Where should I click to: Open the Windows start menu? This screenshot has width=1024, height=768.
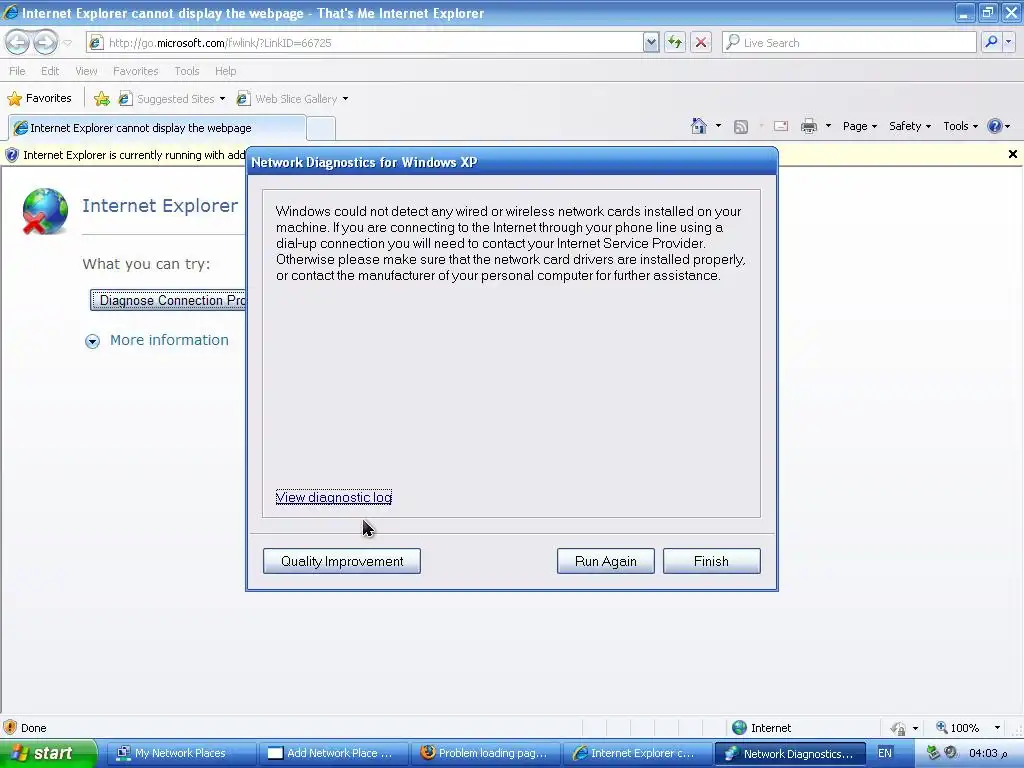47,753
